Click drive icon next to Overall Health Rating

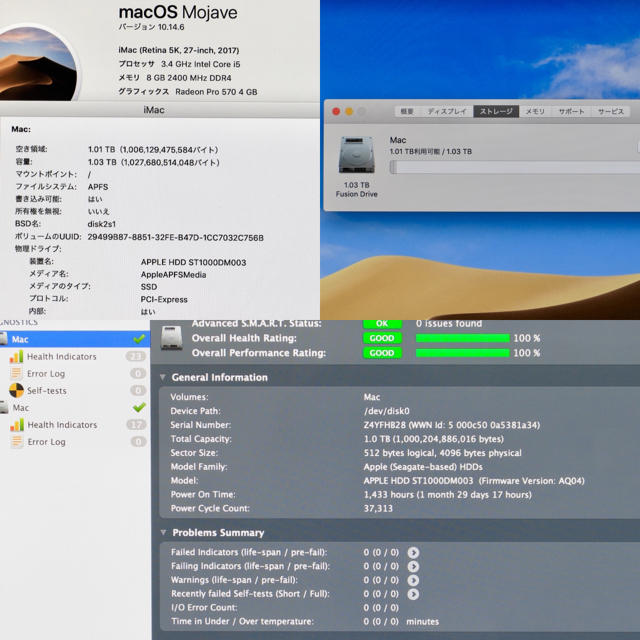pos(171,338)
